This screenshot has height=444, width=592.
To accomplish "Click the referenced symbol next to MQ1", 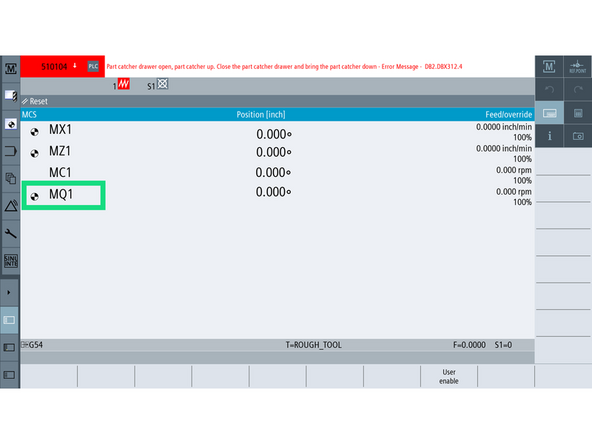I will pos(34,196).
